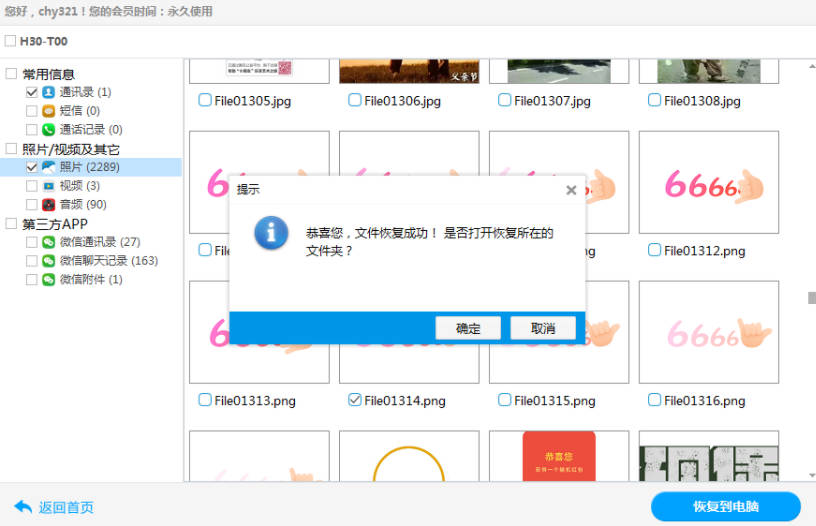Click the File01313.png file name
This screenshot has height=526, width=816.
pyautogui.click(x=255, y=401)
